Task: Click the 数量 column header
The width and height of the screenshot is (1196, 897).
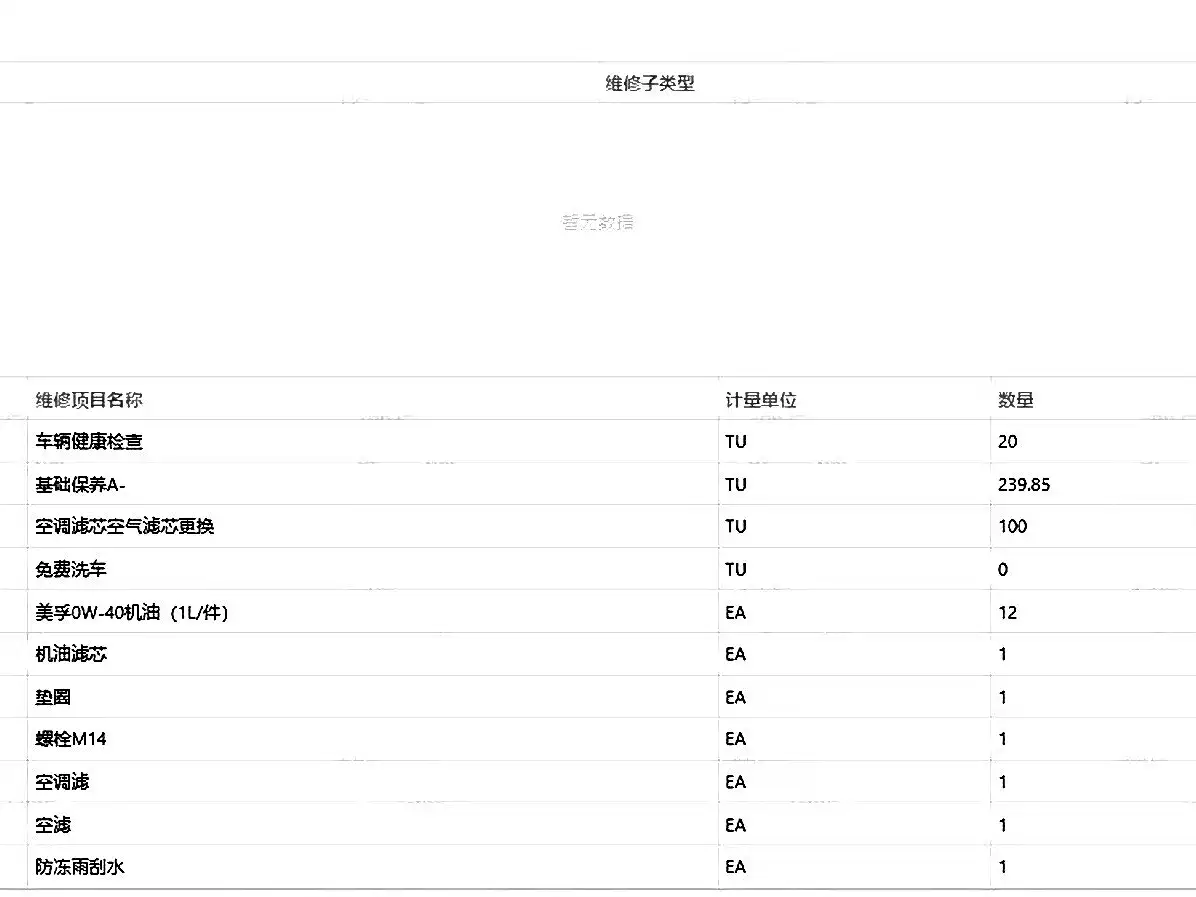Action: [1016, 400]
